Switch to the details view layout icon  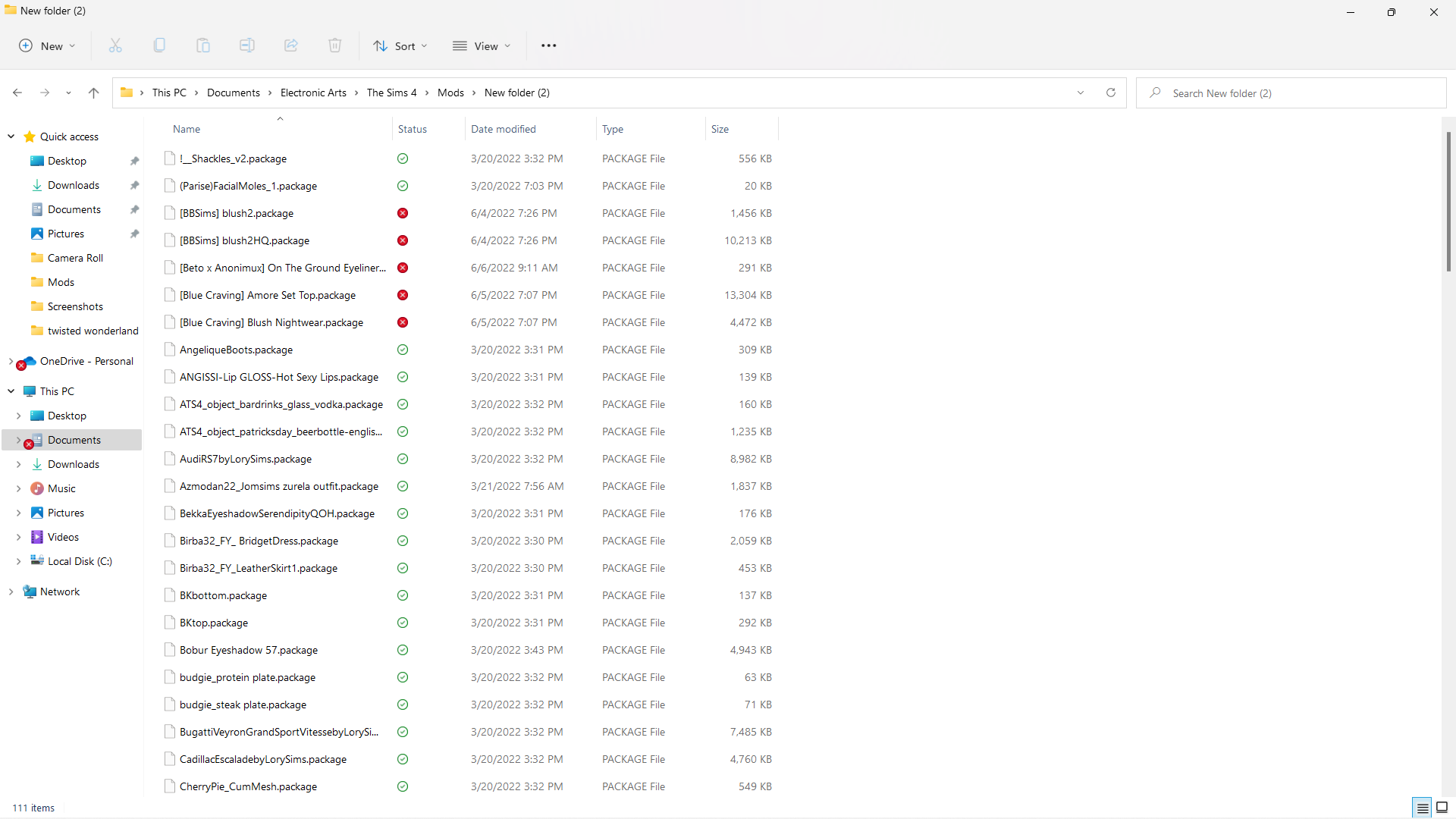(1423, 808)
